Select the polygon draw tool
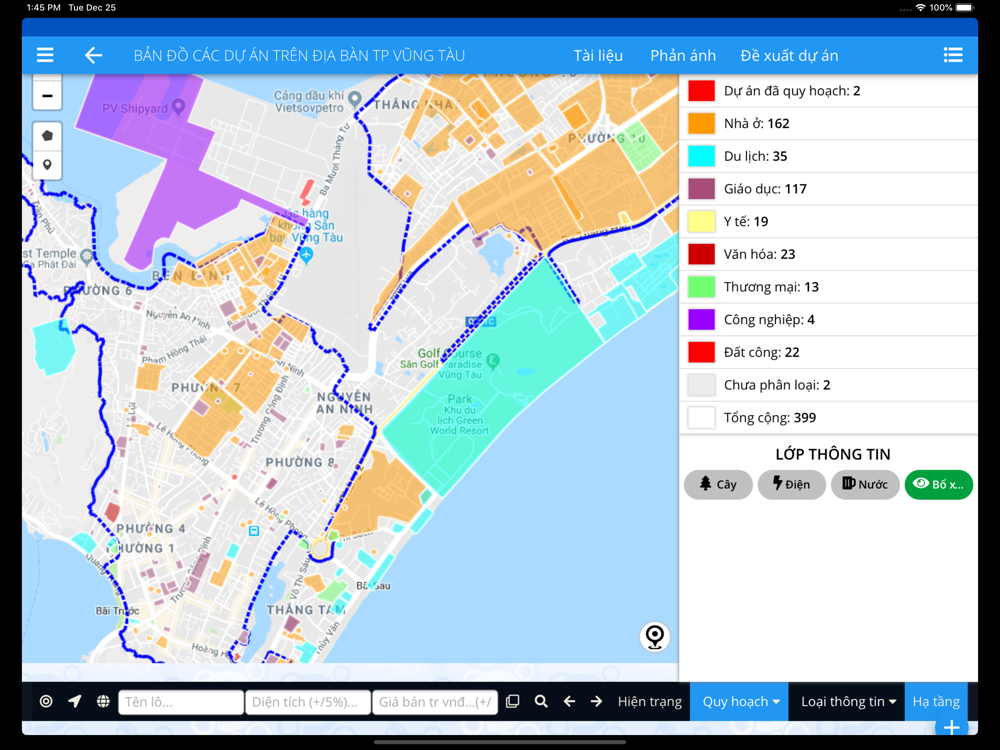1000x750 pixels. click(47, 136)
